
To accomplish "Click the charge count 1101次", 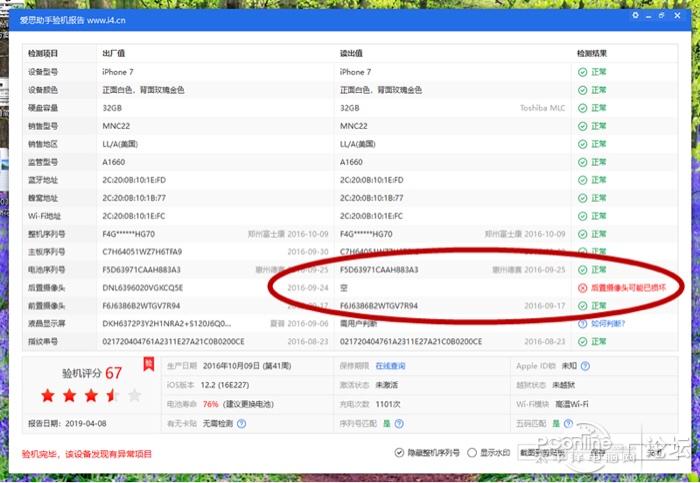I will pyautogui.click(x=388, y=404).
